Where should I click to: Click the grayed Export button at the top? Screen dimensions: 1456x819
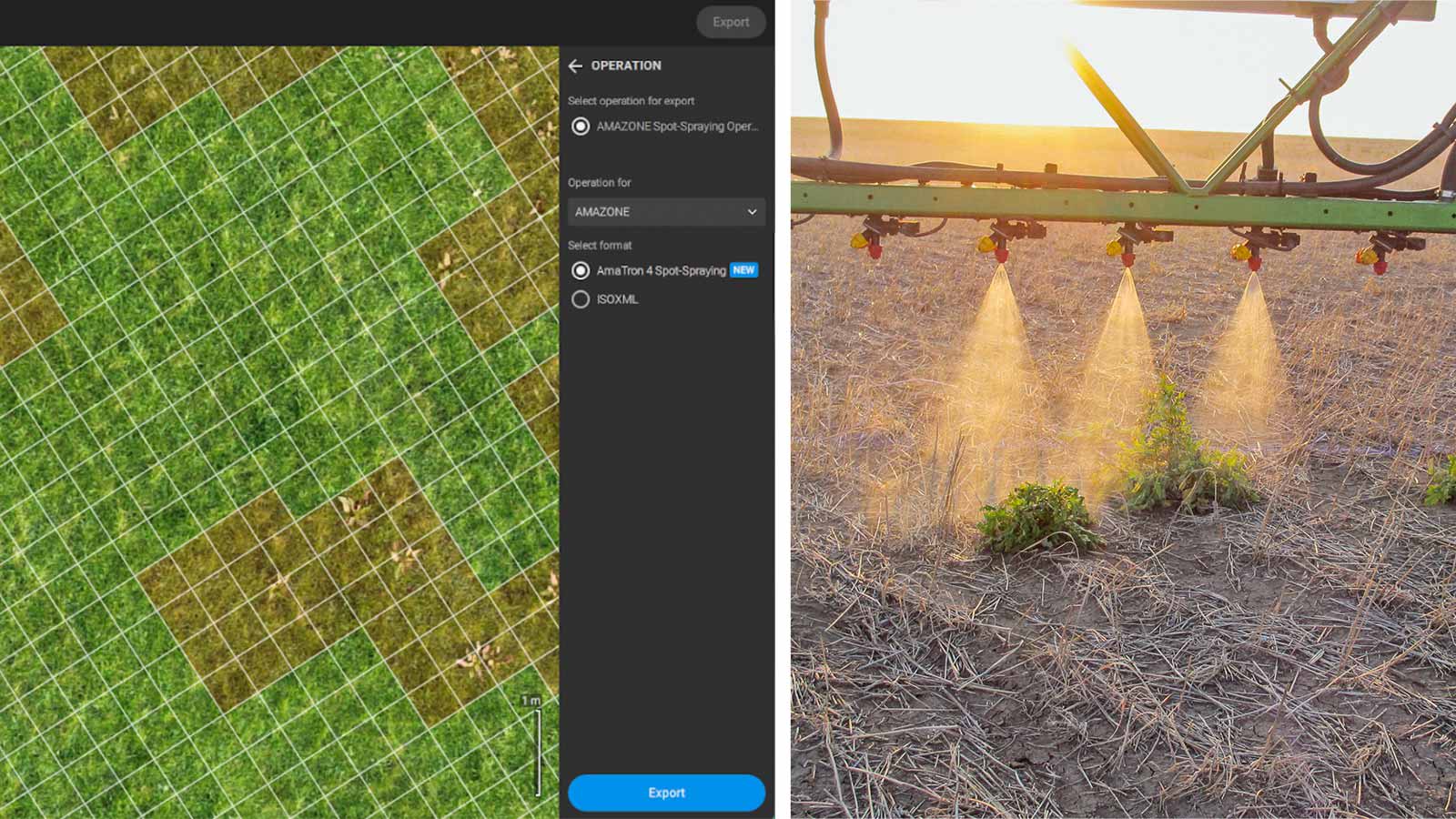pyautogui.click(x=731, y=22)
